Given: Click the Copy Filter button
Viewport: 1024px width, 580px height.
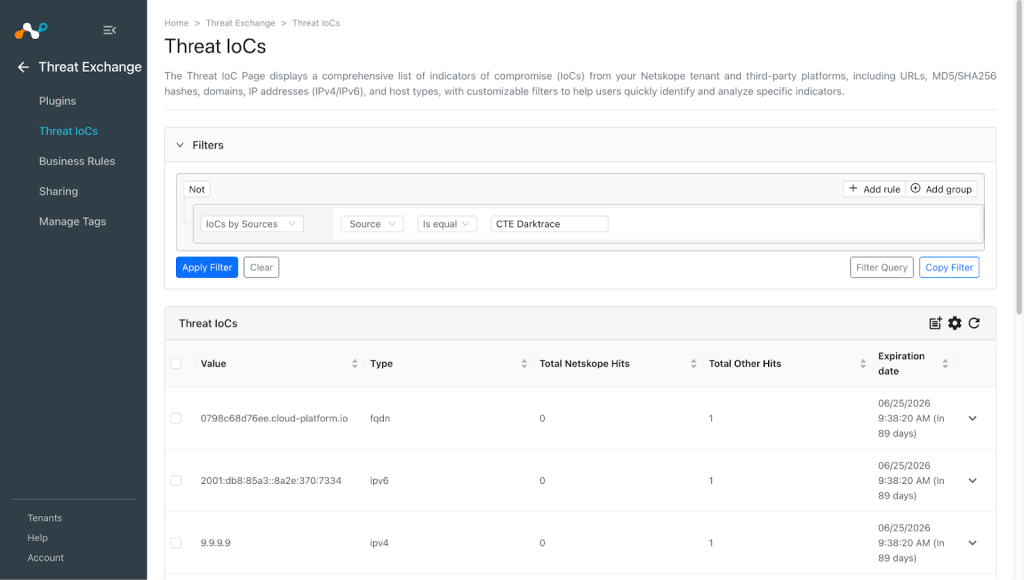Looking at the screenshot, I should click(949, 267).
